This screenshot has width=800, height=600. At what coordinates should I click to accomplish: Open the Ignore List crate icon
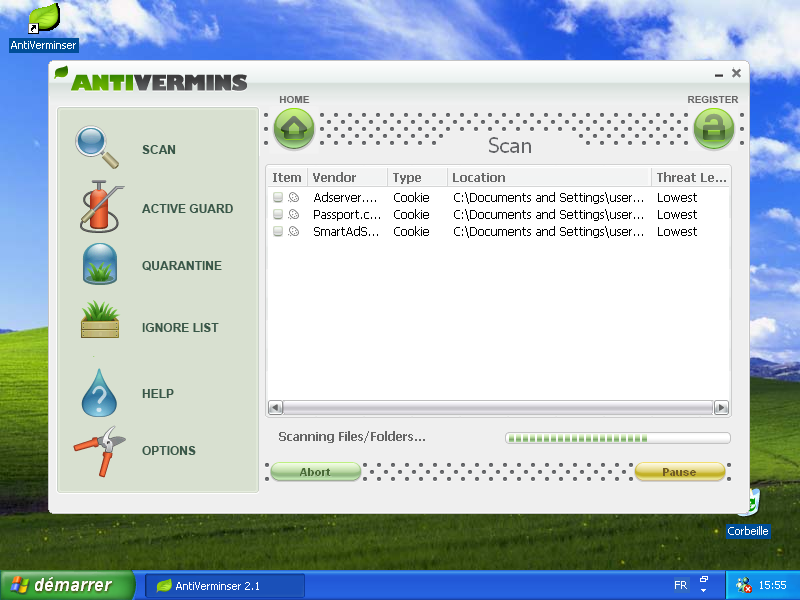[x=100, y=320]
